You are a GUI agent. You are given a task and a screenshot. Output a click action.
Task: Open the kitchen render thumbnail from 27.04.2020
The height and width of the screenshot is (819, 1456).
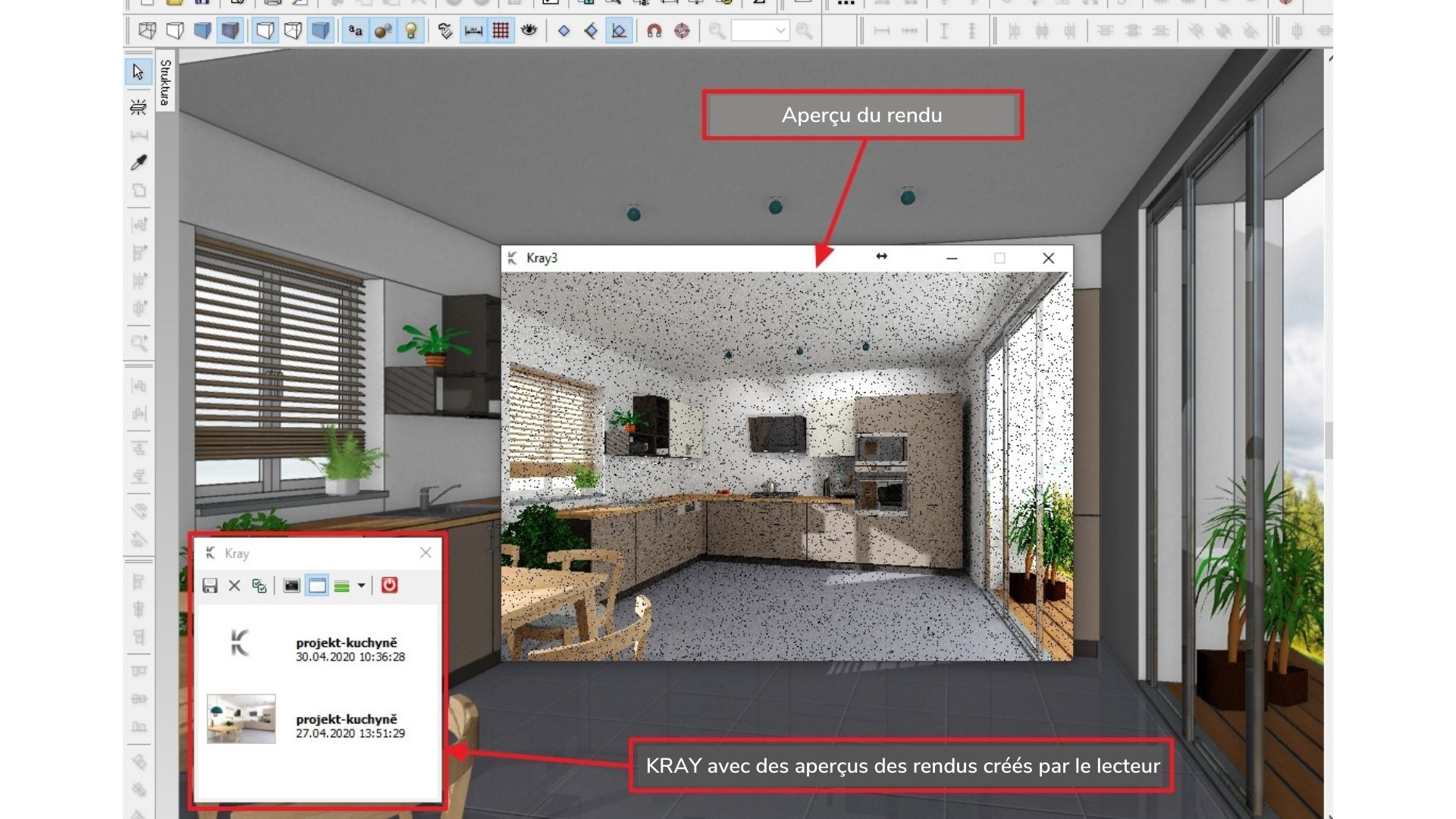(x=241, y=719)
